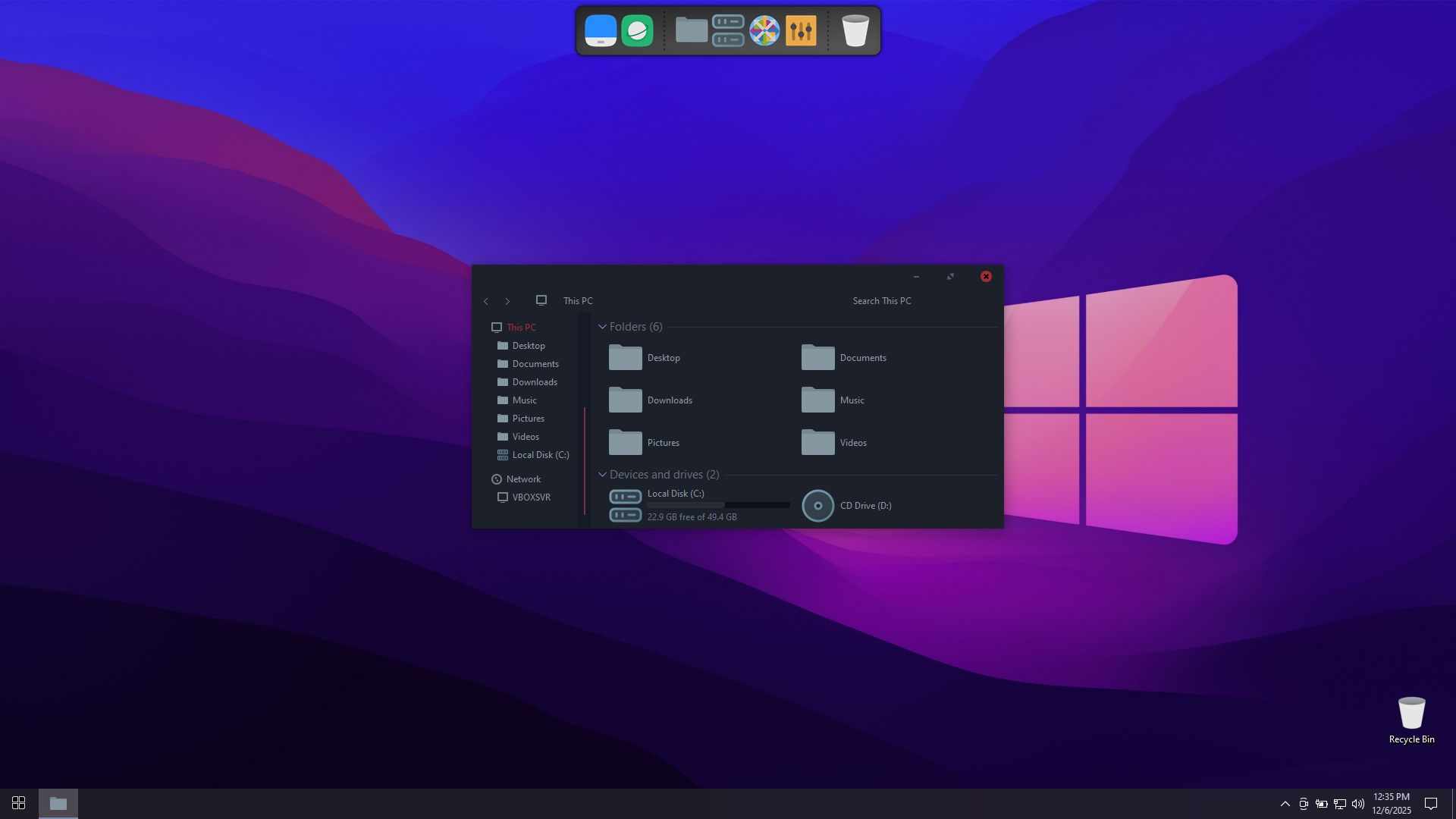Open the orange mixer sliders dock icon
This screenshot has width=1456, height=819.
pyautogui.click(x=801, y=31)
